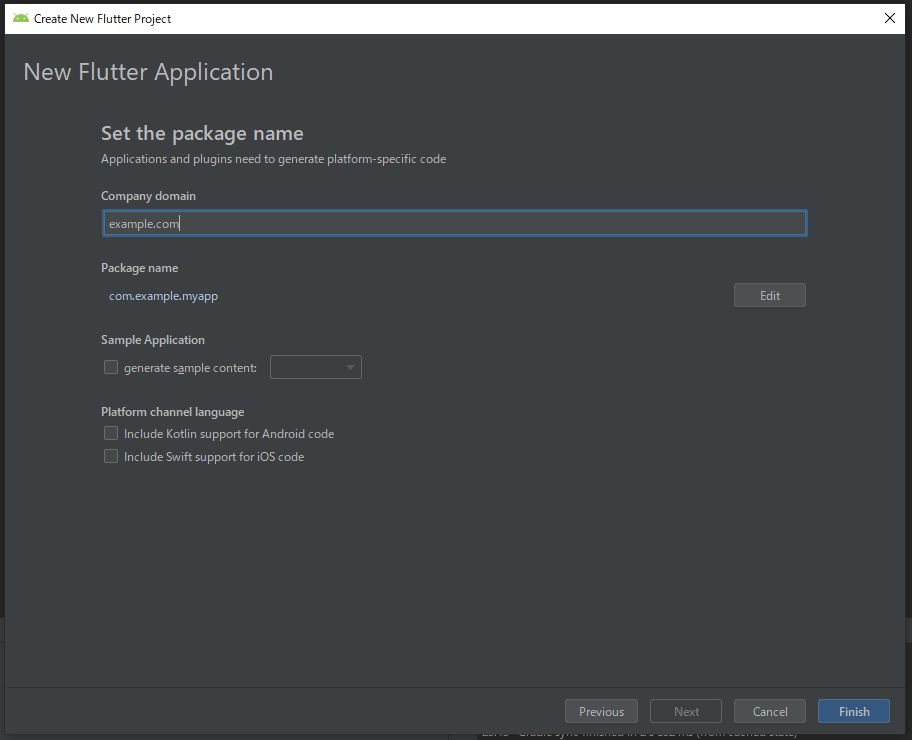Click the New Flutter Application header
912x740 pixels.
pyautogui.click(x=148, y=72)
